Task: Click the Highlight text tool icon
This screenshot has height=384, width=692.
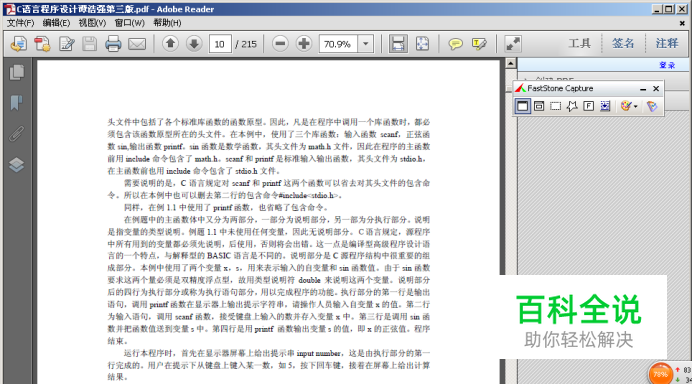Action: click(x=479, y=44)
